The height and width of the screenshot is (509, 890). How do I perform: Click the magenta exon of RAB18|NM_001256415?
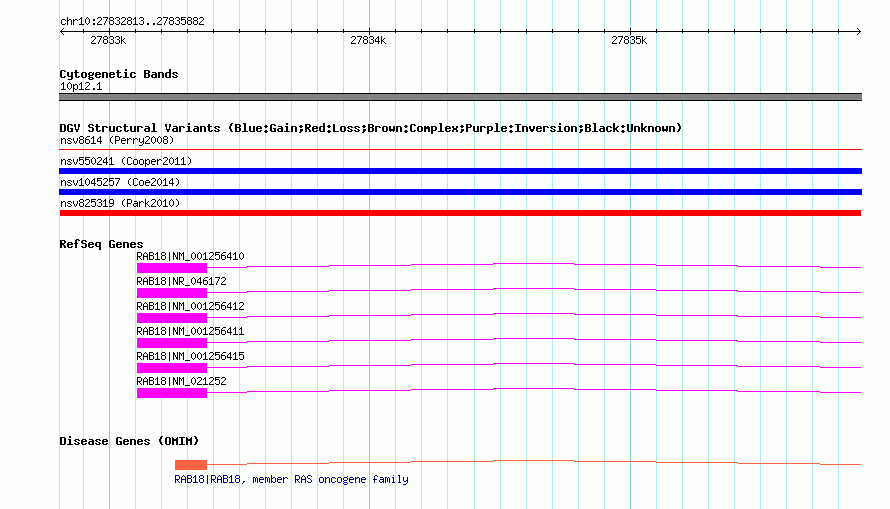[x=172, y=368]
